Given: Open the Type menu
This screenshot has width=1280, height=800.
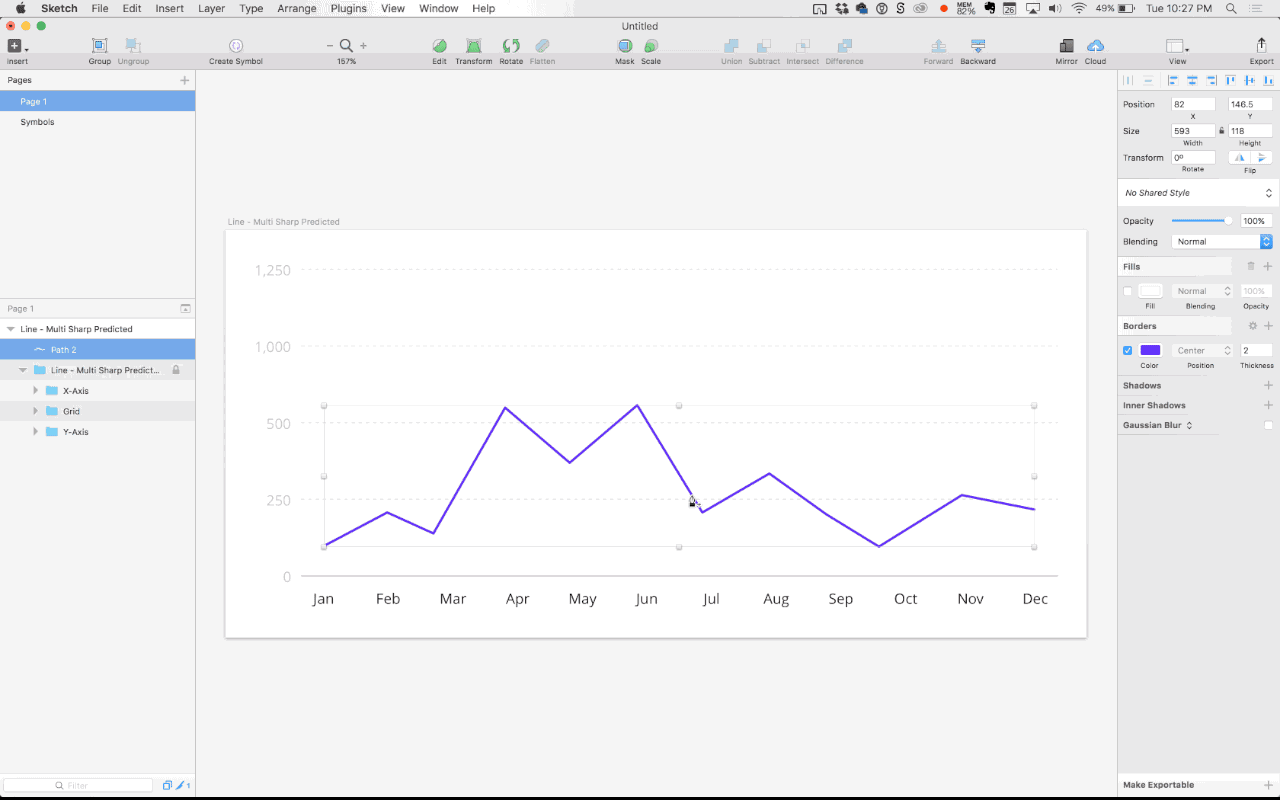Looking at the screenshot, I should (251, 8).
